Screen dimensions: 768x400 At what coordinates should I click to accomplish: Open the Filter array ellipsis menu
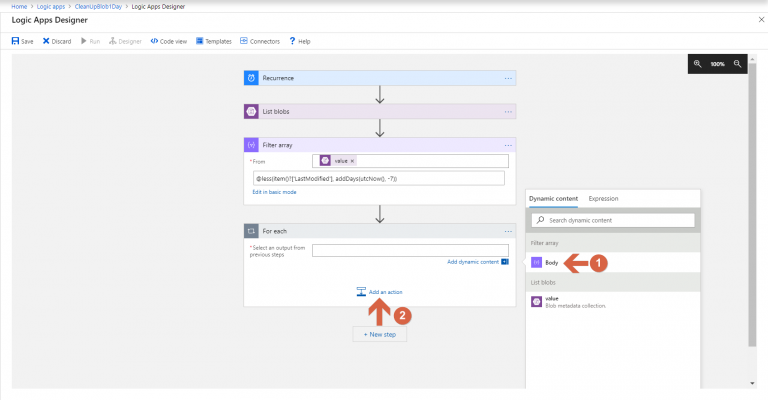coord(508,145)
